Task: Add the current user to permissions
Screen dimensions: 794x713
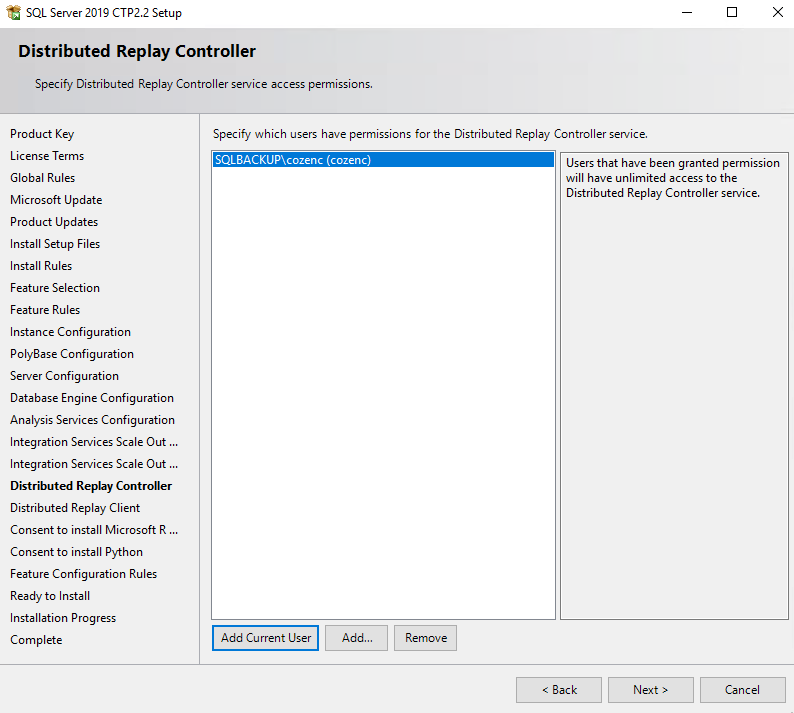Action: (265, 638)
